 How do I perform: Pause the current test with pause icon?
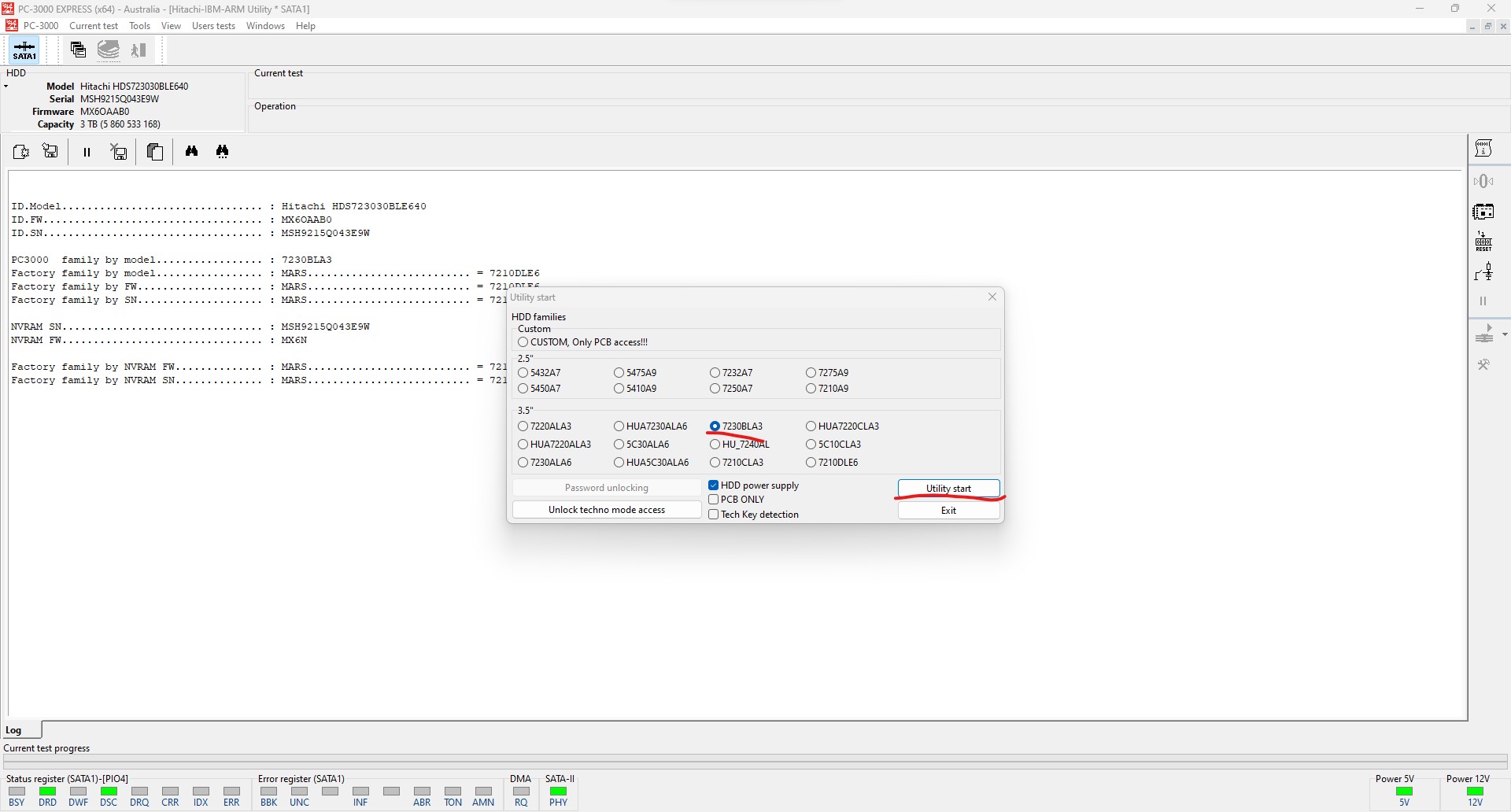(87, 151)
